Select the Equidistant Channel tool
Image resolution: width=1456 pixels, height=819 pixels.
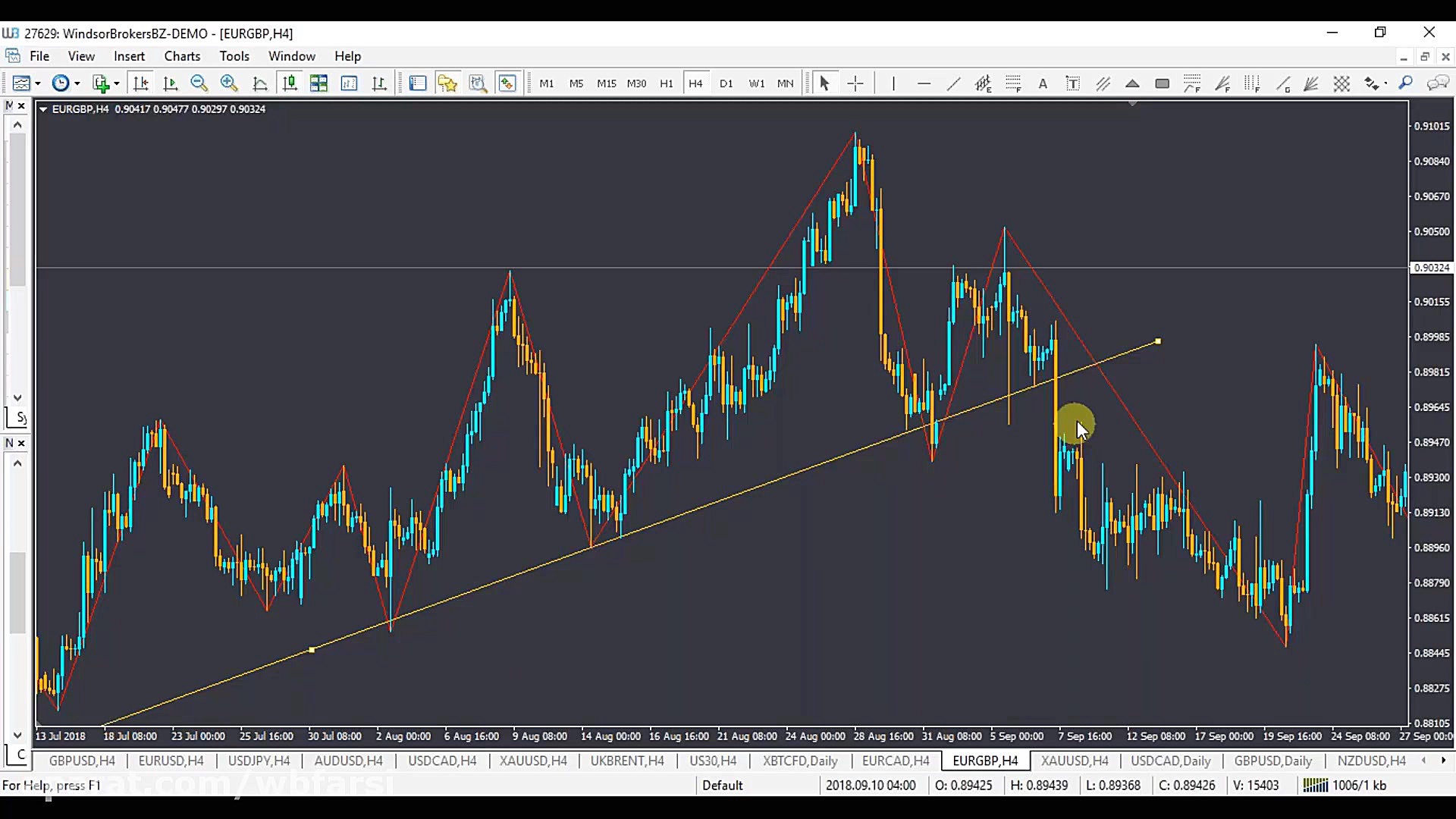(x=984, y=83)
